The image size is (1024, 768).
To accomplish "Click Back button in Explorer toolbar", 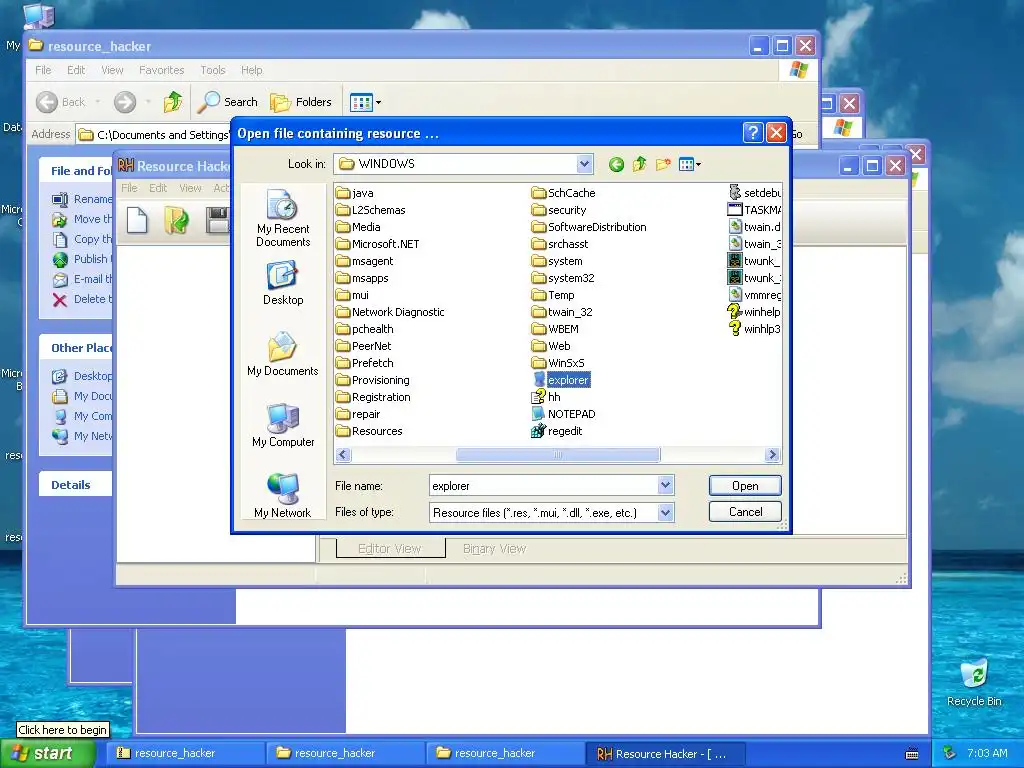I will (x=61, y=102).
